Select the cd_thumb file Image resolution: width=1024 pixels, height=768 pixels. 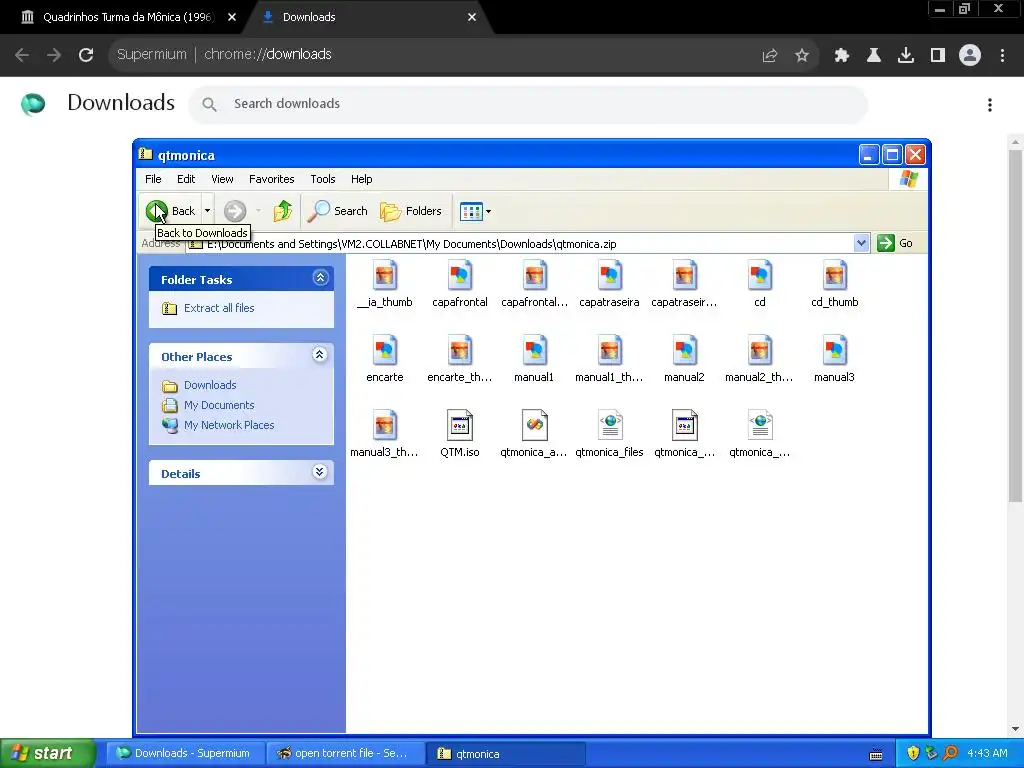point(835,285)
